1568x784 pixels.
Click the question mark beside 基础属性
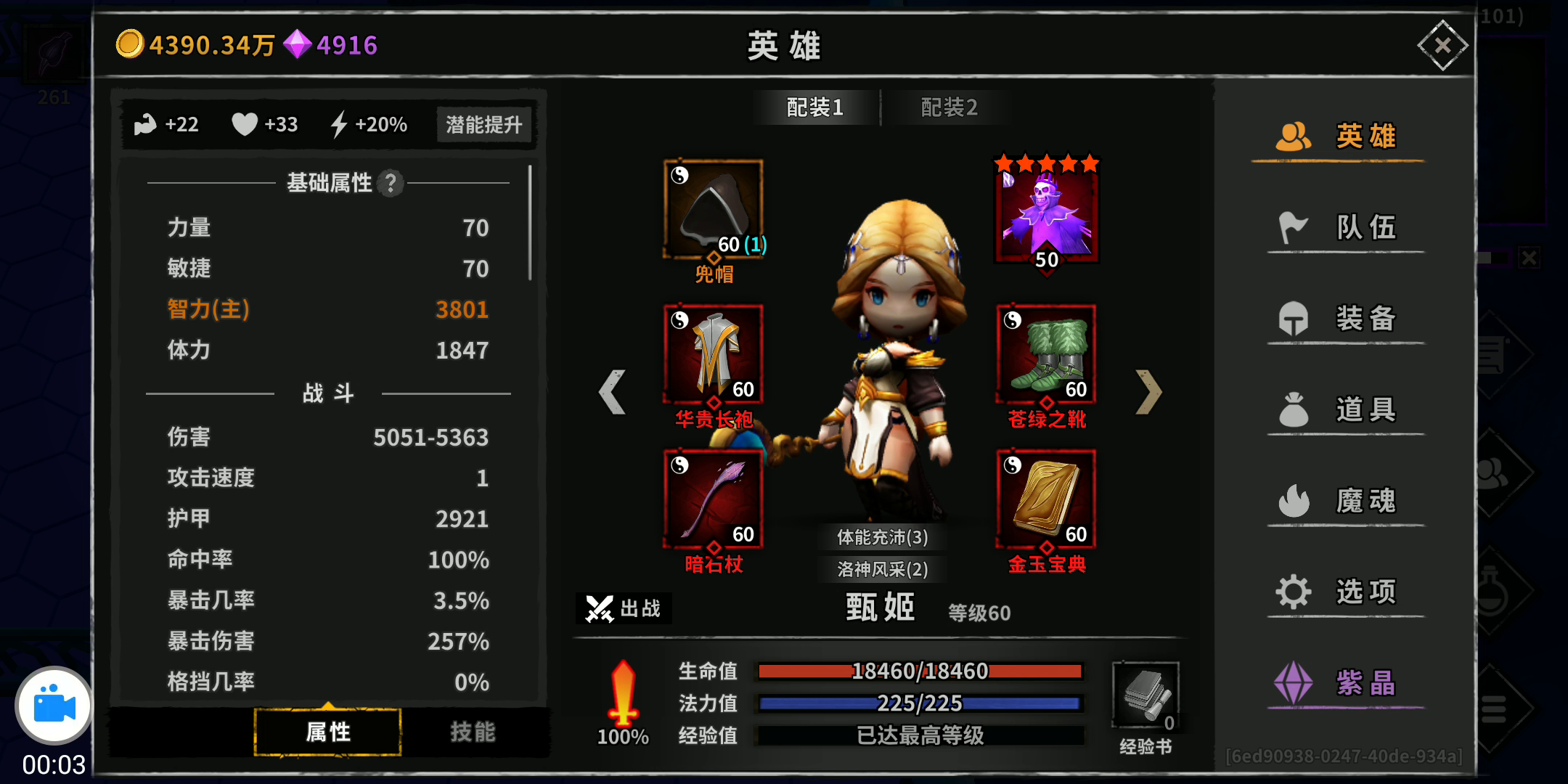[x=391, y=183]
